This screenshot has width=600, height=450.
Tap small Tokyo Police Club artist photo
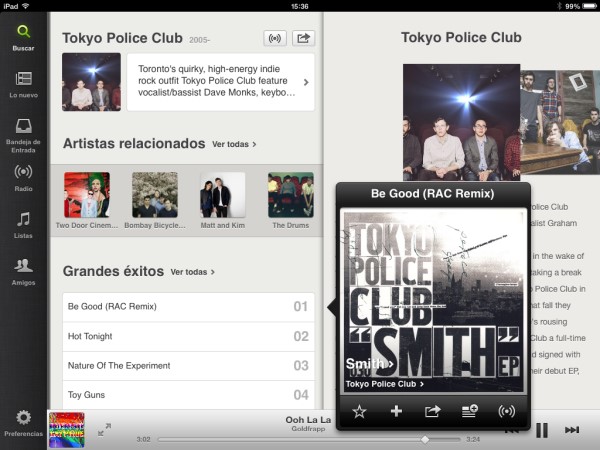click(91, 82)
